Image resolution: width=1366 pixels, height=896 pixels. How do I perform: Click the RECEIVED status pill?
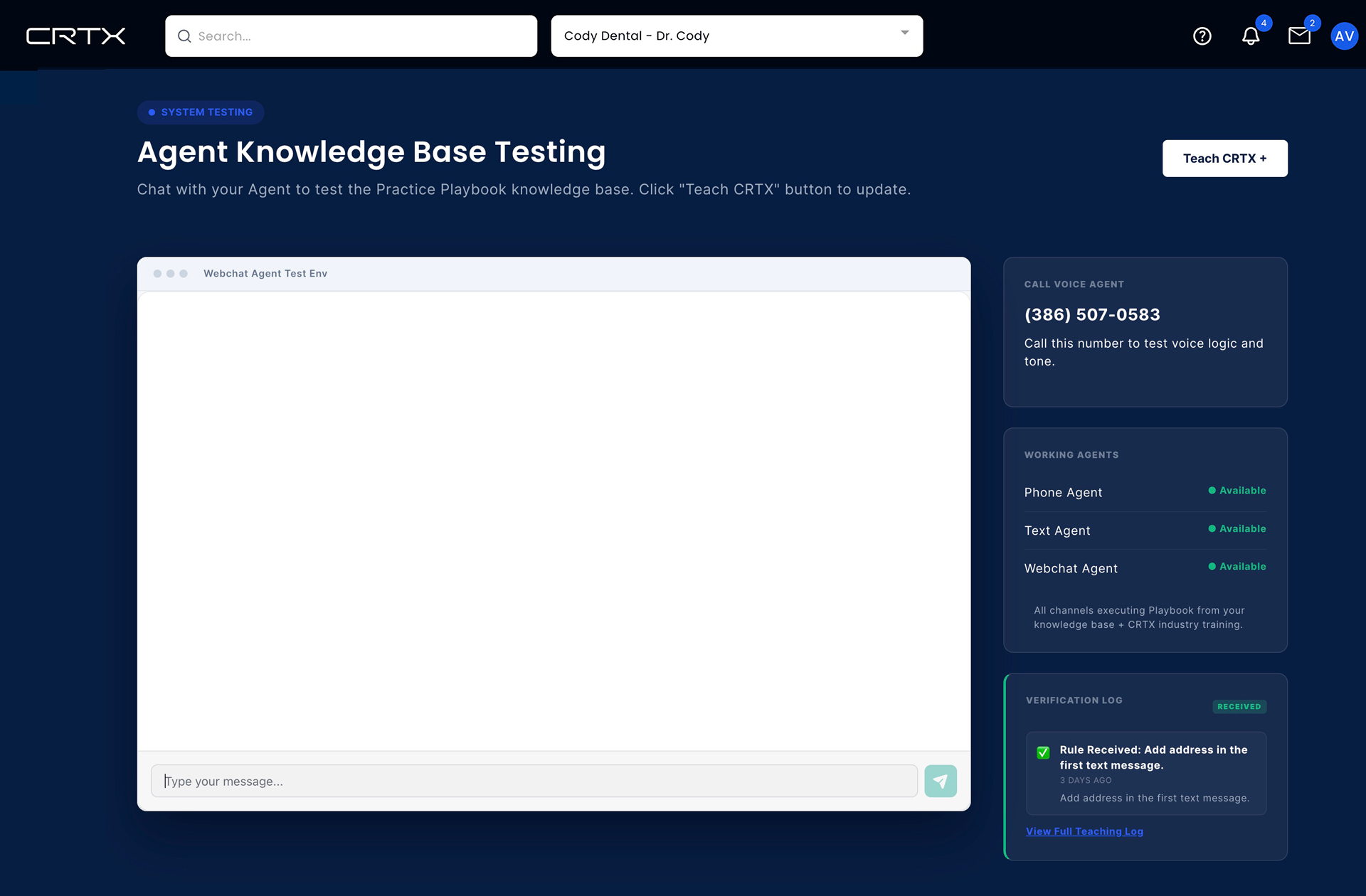pyautogui.click(x=1239, y=706)
